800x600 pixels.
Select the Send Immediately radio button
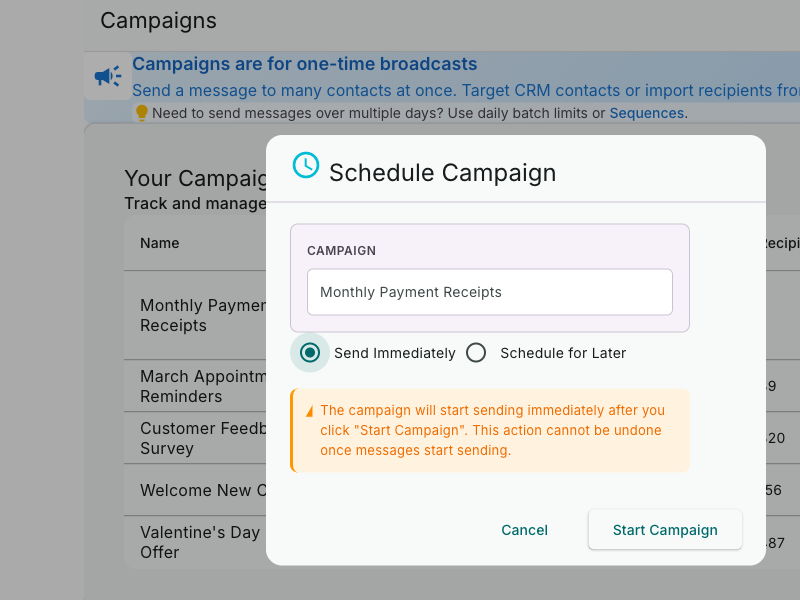point(310,352)
